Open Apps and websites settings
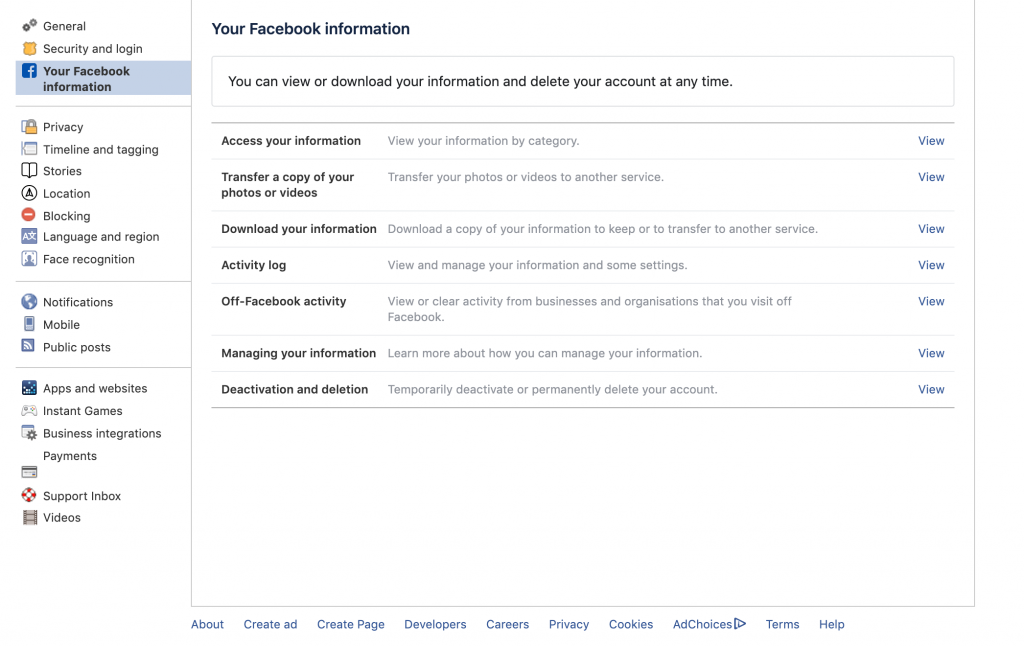This screenshot has height=647, width=1024. tap(95, 389)
